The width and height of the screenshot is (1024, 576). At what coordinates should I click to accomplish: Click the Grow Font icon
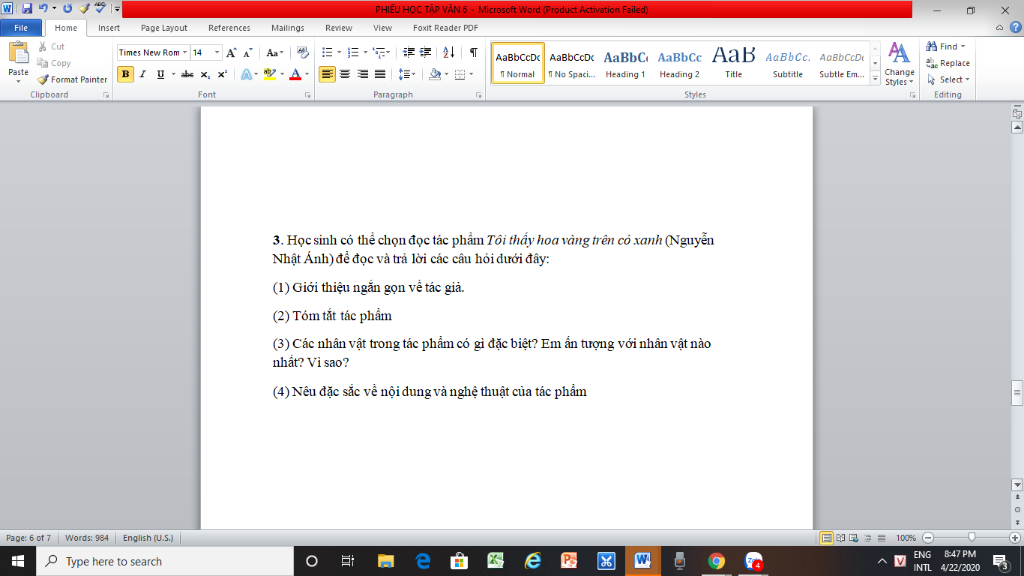pos(231,53)
